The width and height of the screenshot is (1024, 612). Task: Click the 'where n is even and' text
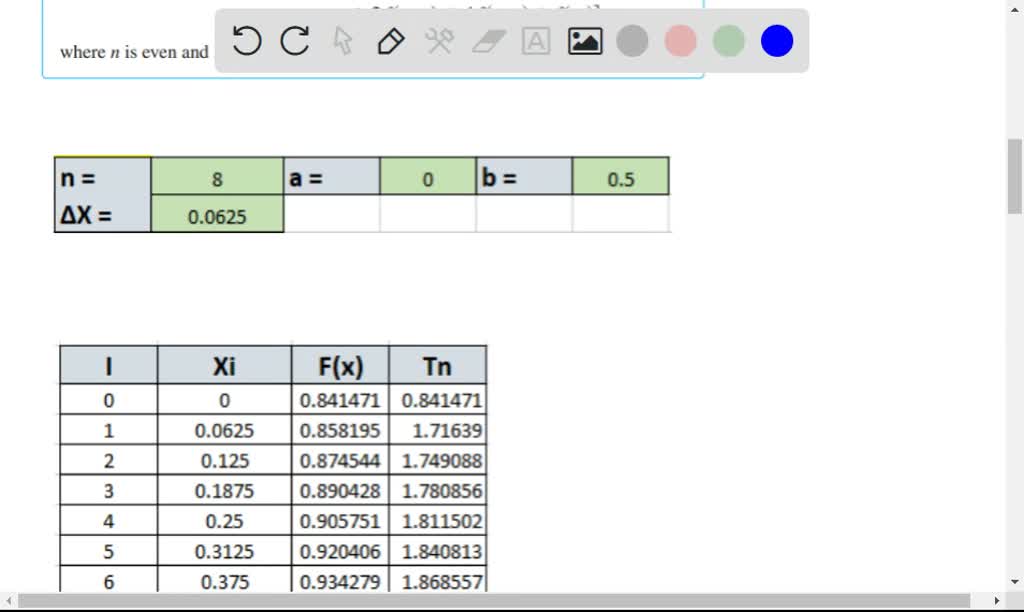click(134, 52)
